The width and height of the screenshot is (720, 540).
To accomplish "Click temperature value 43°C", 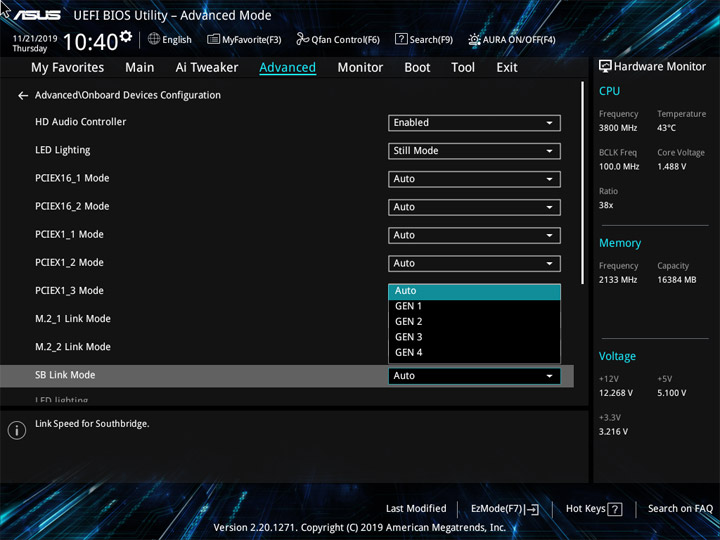I will click(666, 128).
